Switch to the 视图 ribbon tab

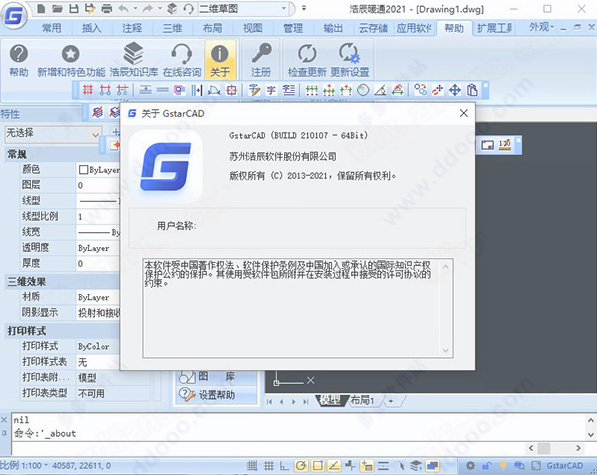pyautogui.click(x=252, y=28)
